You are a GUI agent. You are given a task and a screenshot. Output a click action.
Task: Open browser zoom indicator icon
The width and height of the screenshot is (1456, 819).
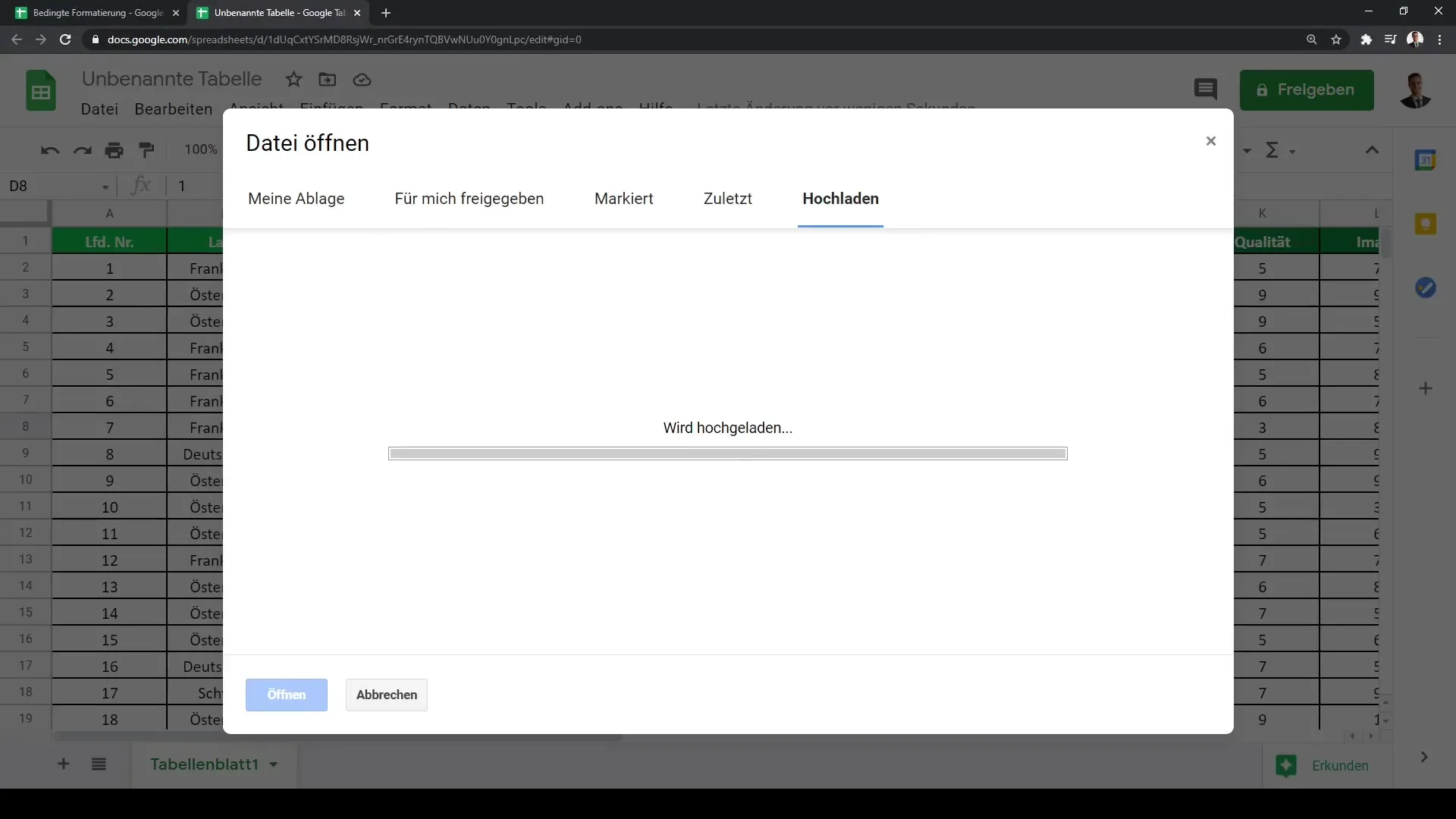click(x=1311, y=39)
